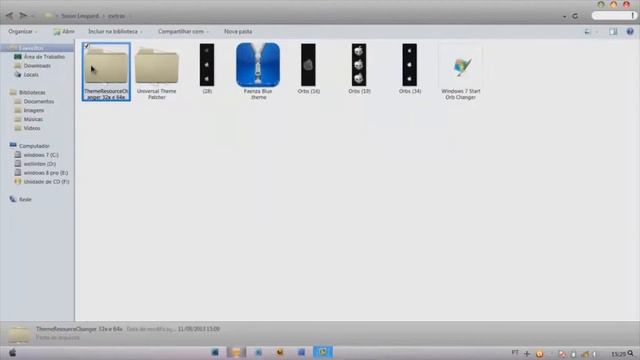
Task: Open Incluir na biblioteca dropdown
Action: click(x=116, y=31)
